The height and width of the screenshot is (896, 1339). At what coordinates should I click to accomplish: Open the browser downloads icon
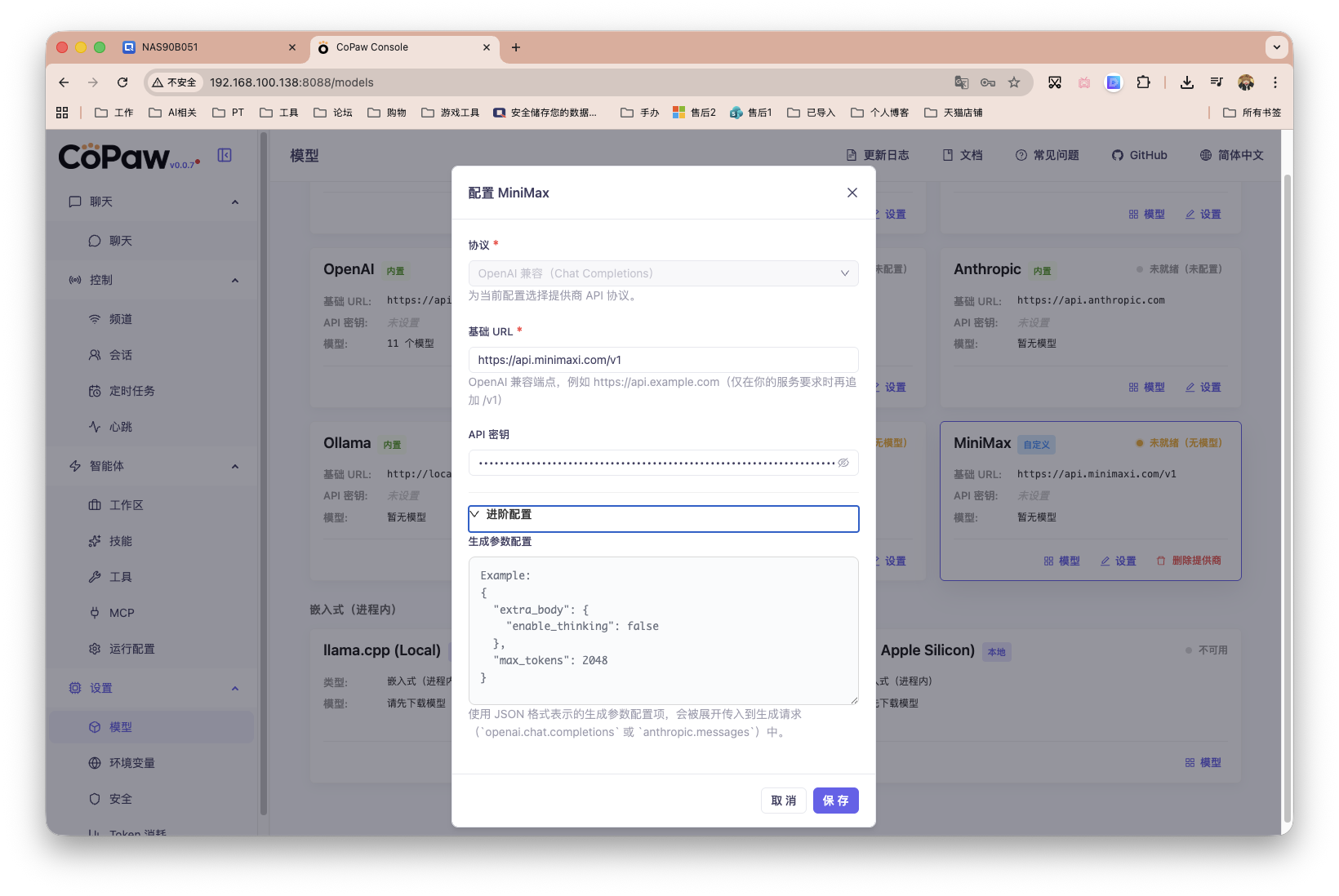point(1187,82)
